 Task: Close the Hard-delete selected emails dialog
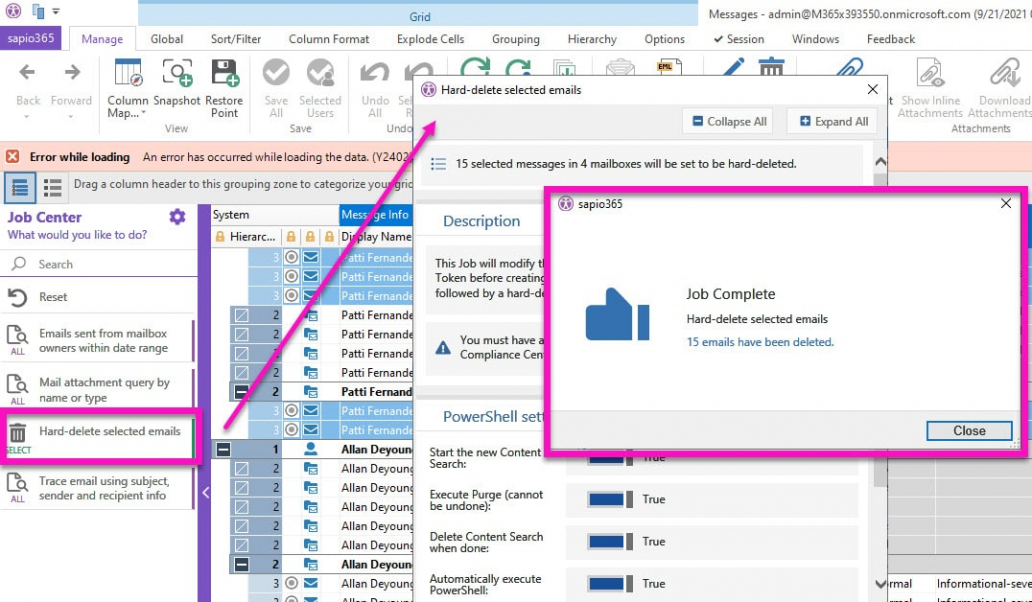(873, 89)
